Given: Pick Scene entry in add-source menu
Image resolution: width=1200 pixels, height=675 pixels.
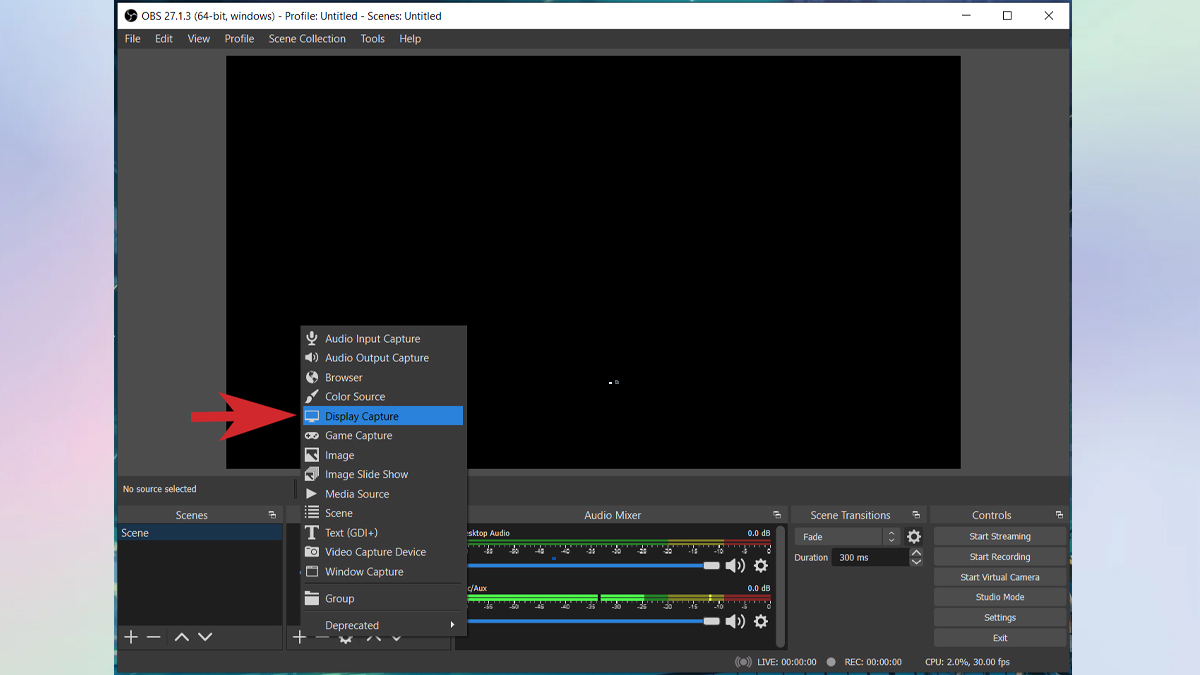Looking at the screenshot, I should click(x=383, y=513).
